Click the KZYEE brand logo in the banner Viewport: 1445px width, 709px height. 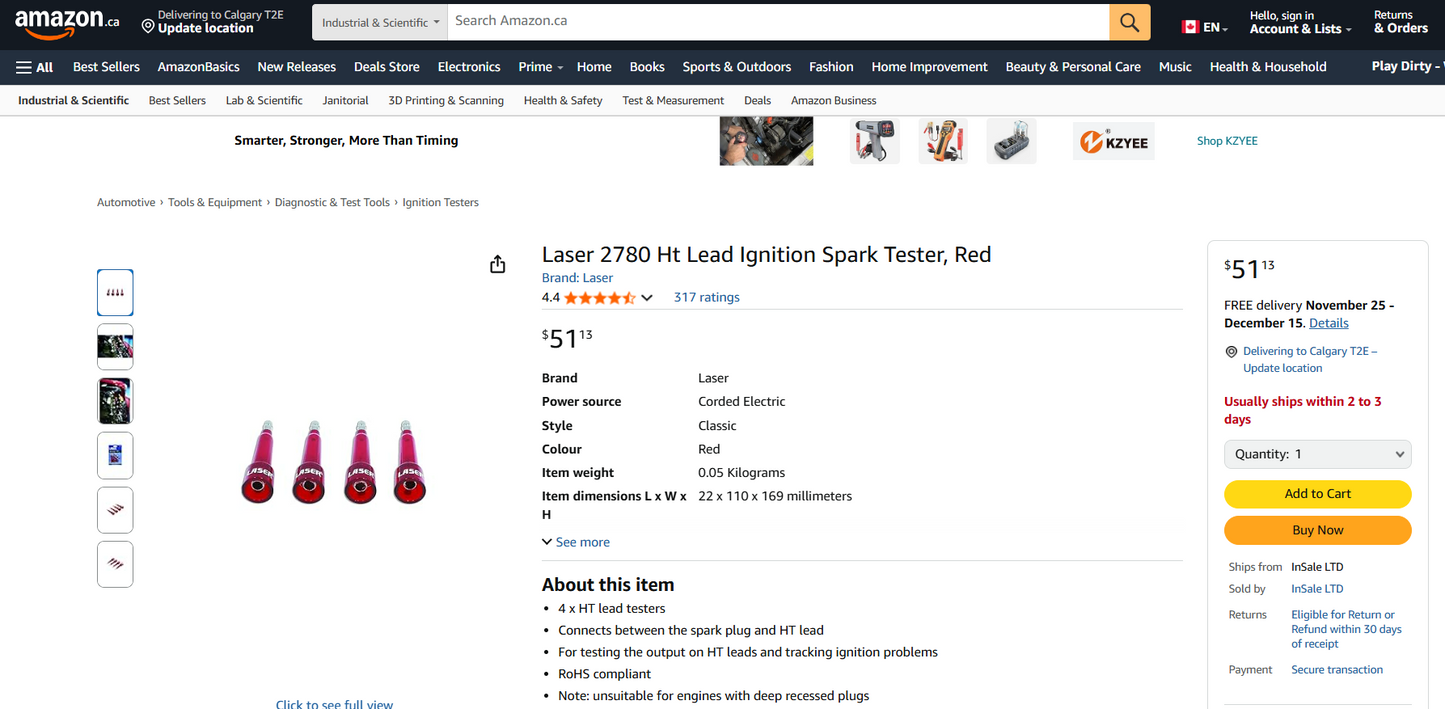pos(1113,140)
